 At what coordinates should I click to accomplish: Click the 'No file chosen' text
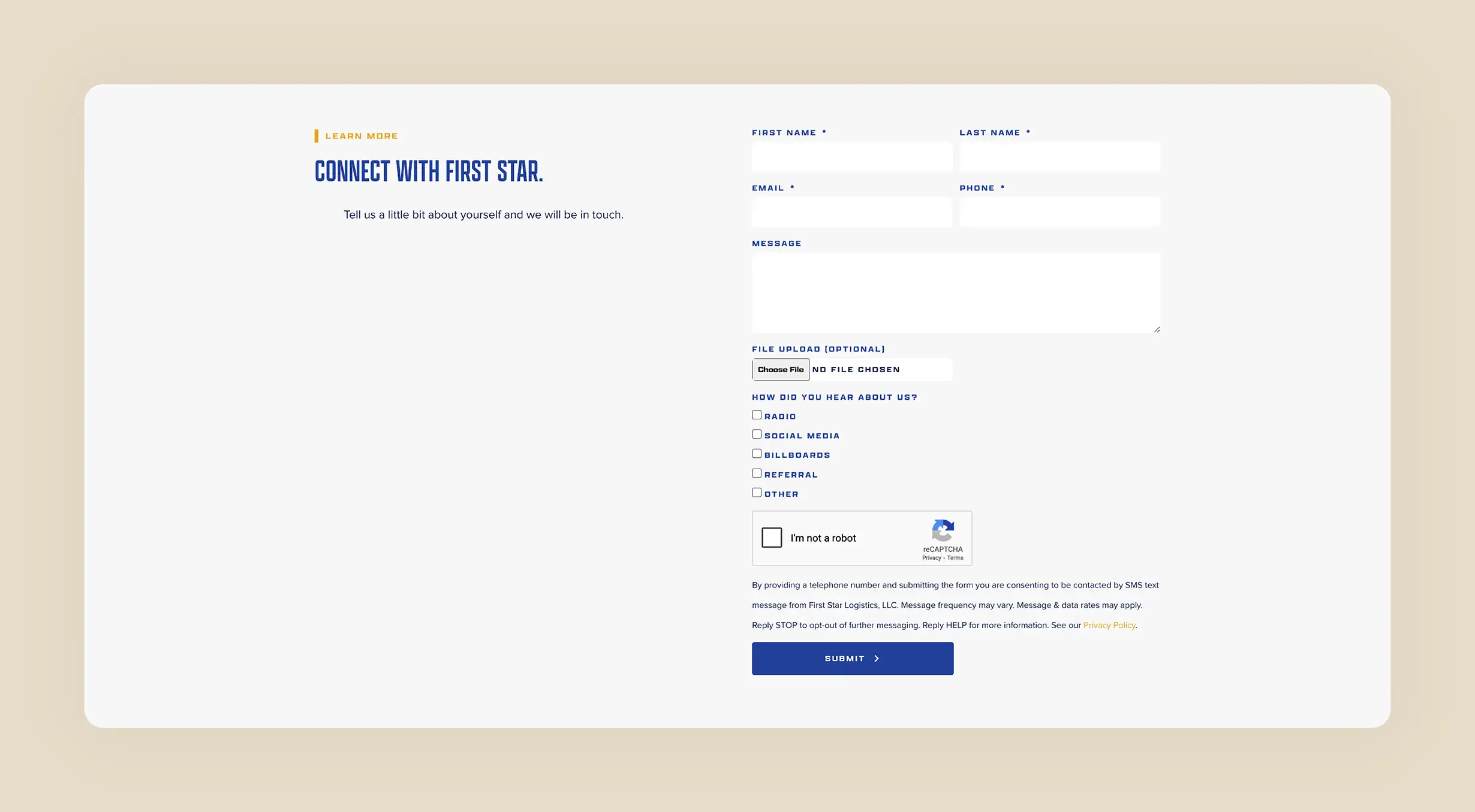856,370
